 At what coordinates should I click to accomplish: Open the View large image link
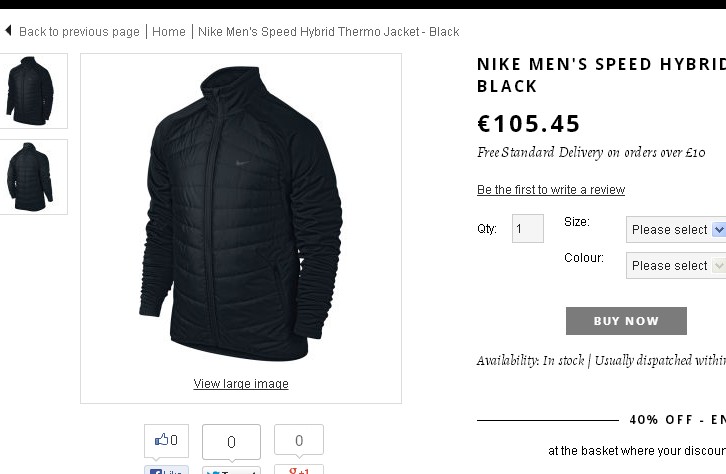tap(241, 384)
